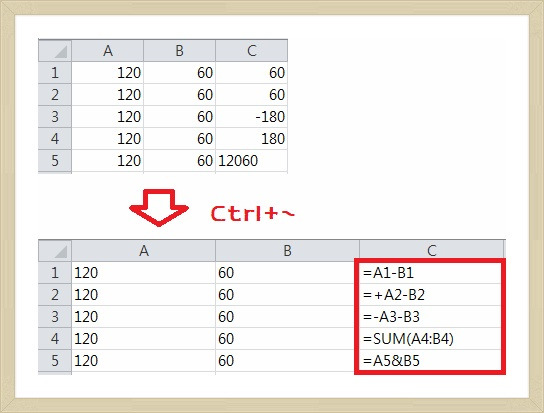544x413 pixels.
Task: Select column B header in upper table
Action: pos(179,51)
